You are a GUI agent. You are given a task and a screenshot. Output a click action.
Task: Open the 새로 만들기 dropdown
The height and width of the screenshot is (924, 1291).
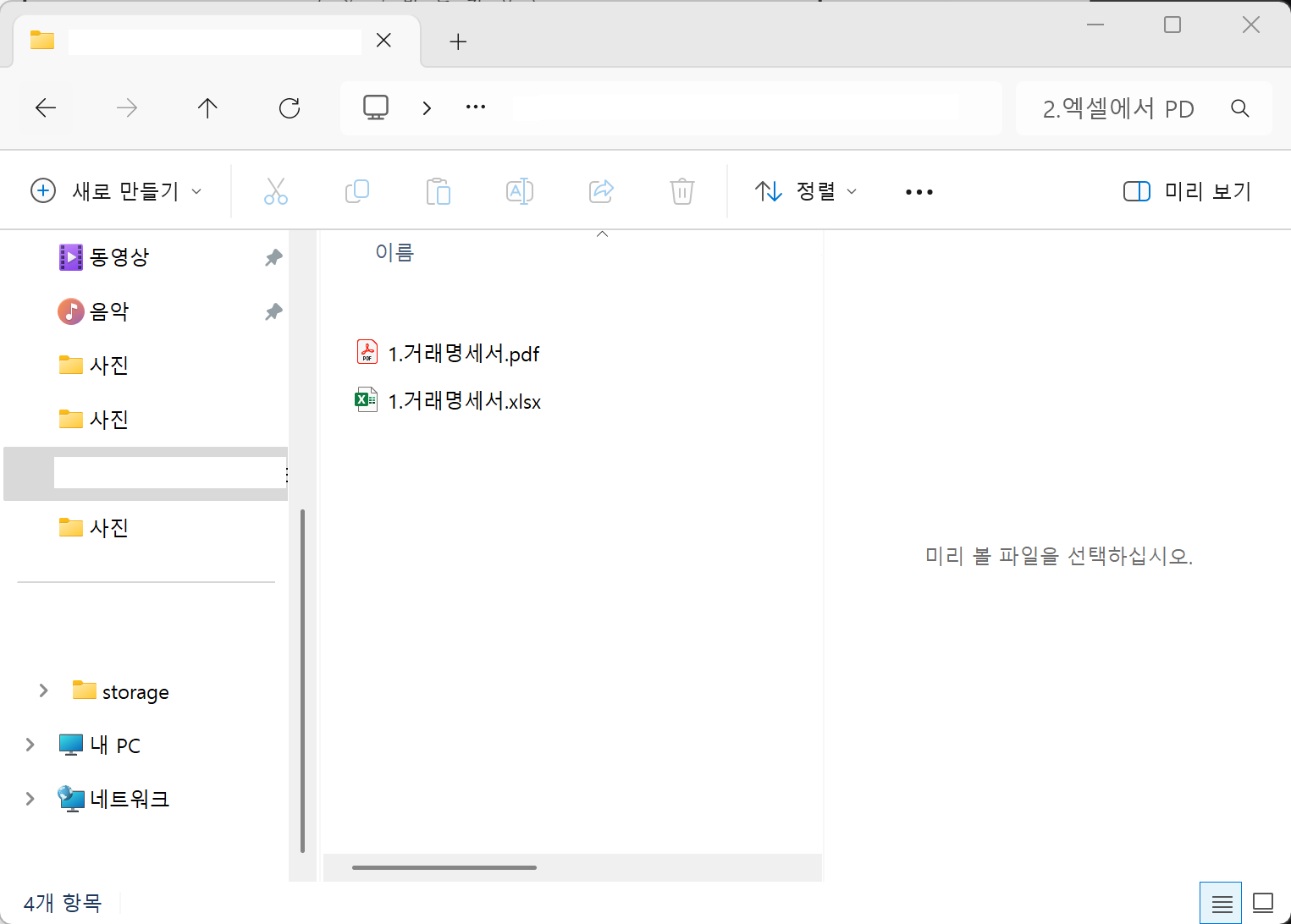pos(116,191)
